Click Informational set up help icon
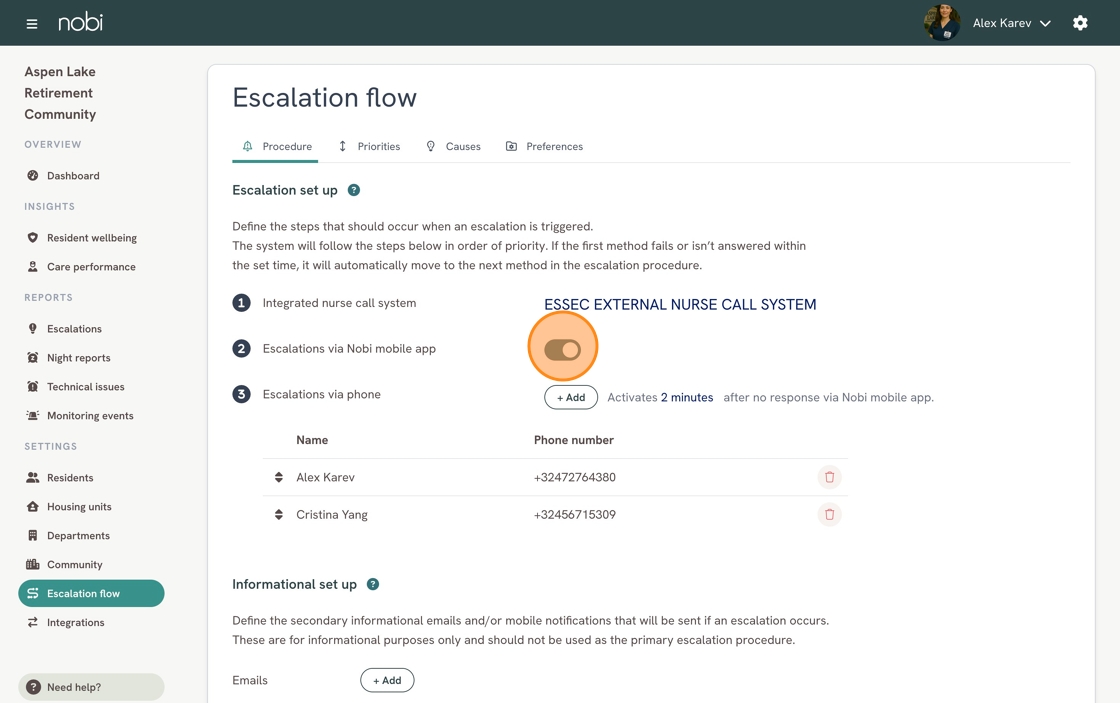Image resolution: width=1120 pixels, height=703 pixels. point(373,584)
